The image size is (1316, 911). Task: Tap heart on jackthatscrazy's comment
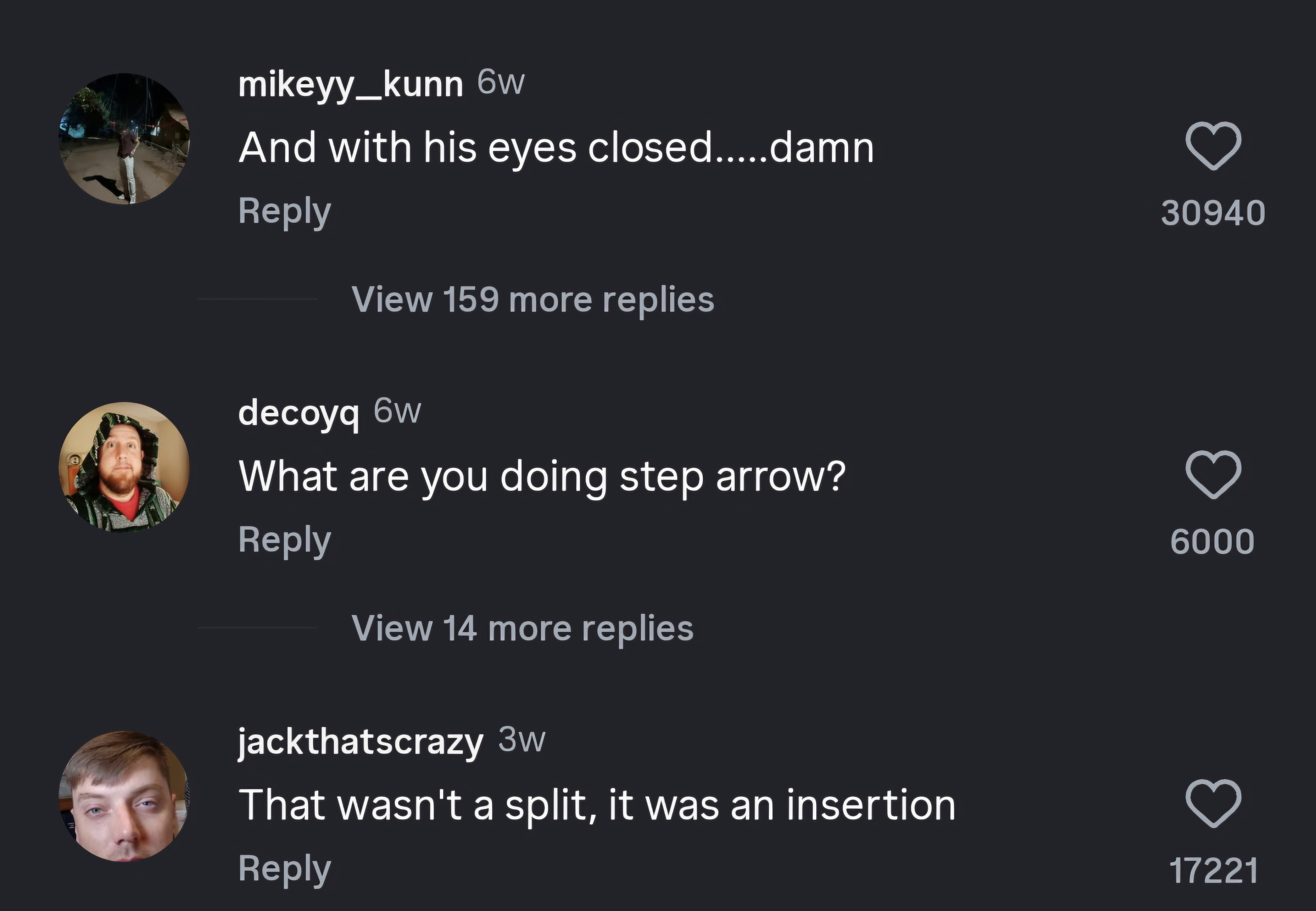1213,804
